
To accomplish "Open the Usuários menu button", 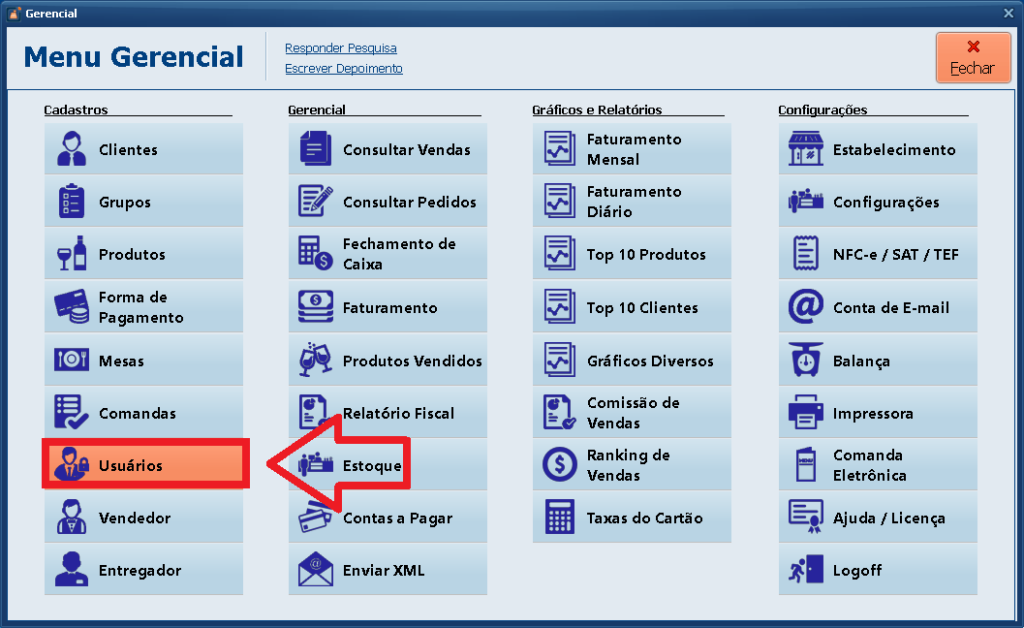I will pyautogui.click(x=144, y=466).
